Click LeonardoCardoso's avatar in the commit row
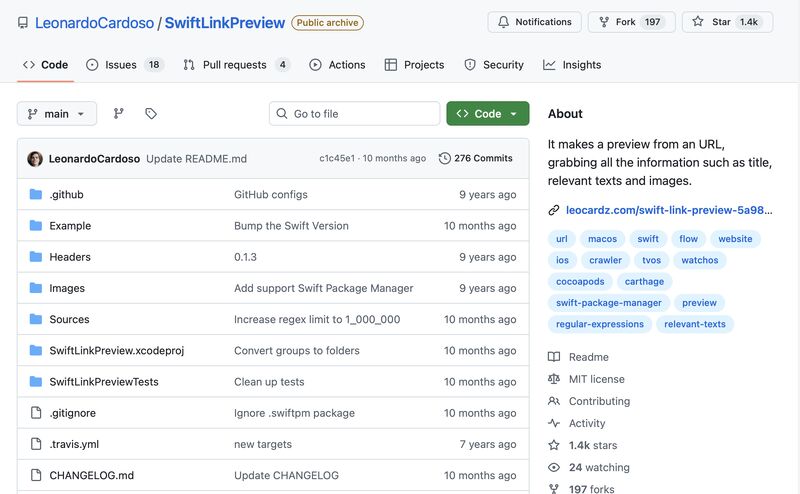Viewport: 800px width, 494px height. (x=35, y=159)
